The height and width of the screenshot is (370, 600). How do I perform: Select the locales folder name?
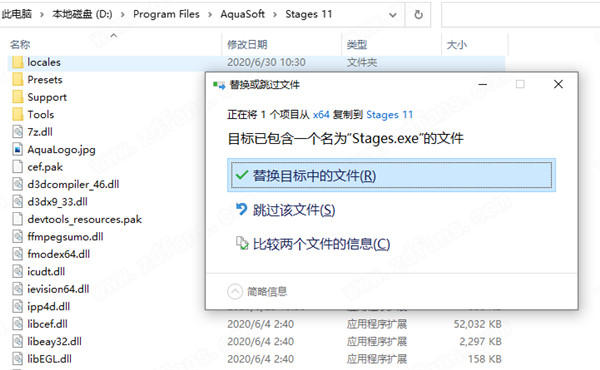coord(44,62)
